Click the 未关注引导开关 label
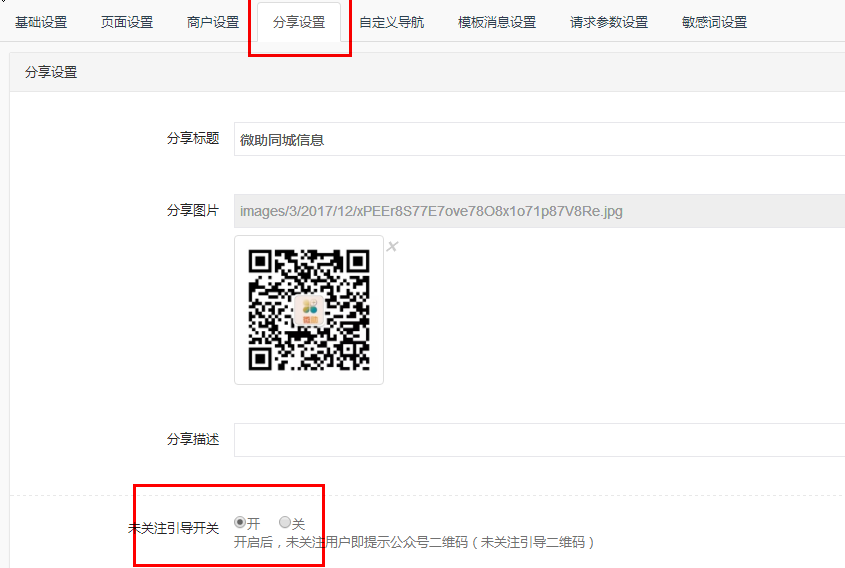This screenshot has height=568, width=845. [x=174, y=528]
